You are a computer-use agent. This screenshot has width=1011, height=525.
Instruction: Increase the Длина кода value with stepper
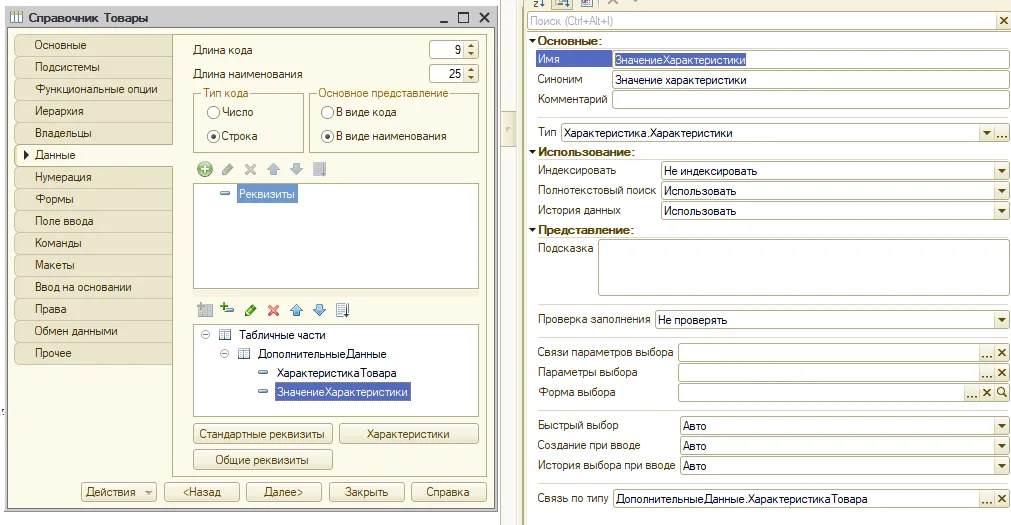pyautogui.click(x=471, y=46)
